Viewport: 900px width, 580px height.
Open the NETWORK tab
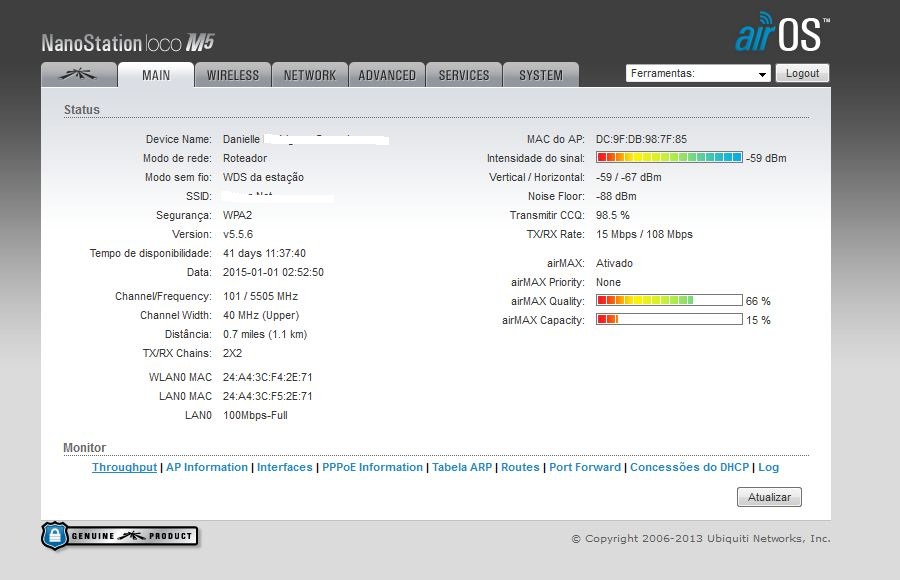310,75
